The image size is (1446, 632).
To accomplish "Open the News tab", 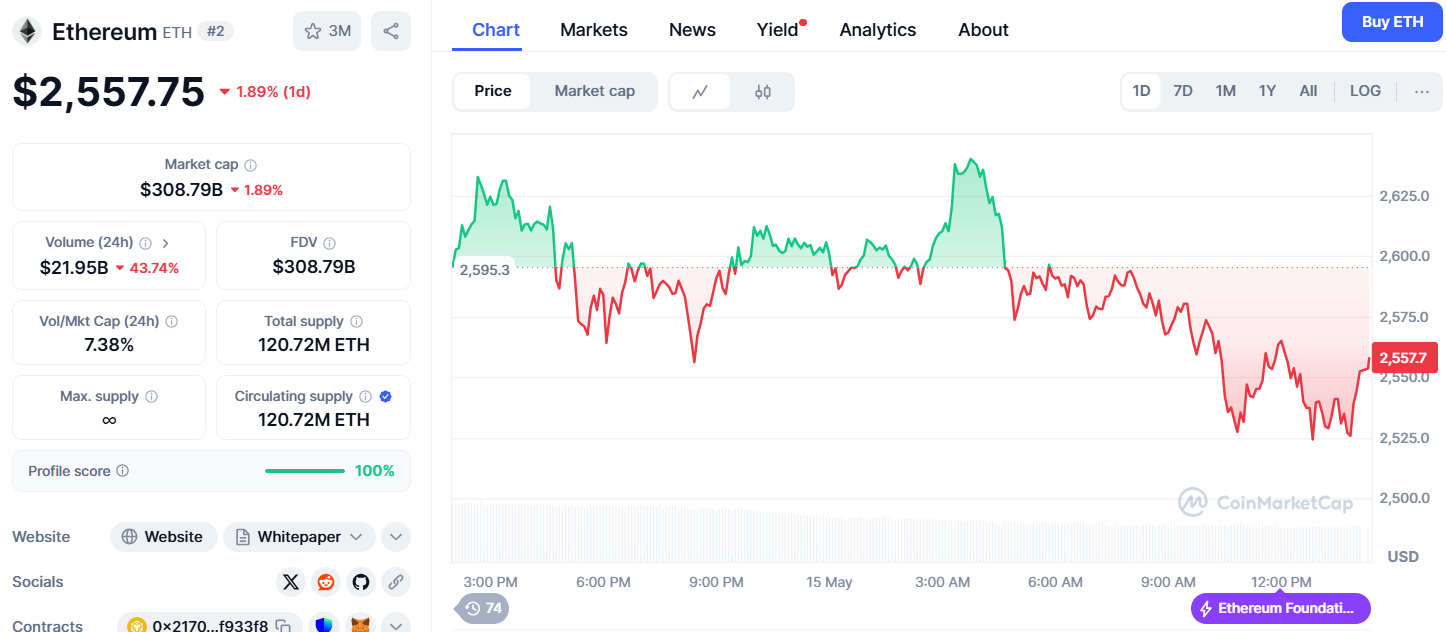I will [x=692, y=30].
